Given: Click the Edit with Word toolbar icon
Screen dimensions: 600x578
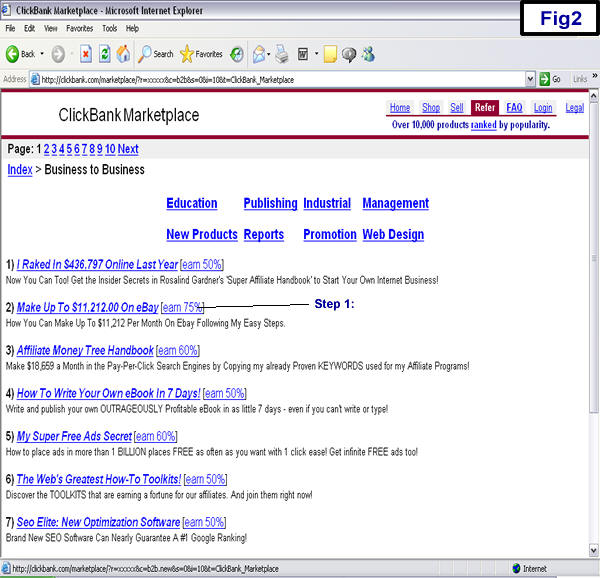Looking at the screenshot, I should coord(303,54).
